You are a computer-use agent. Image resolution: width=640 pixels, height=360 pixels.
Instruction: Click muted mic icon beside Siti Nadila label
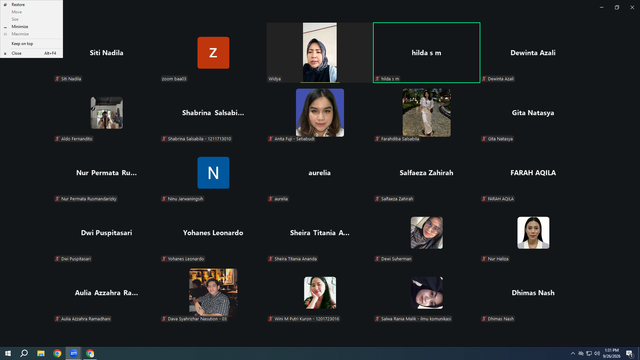(57, 79)
